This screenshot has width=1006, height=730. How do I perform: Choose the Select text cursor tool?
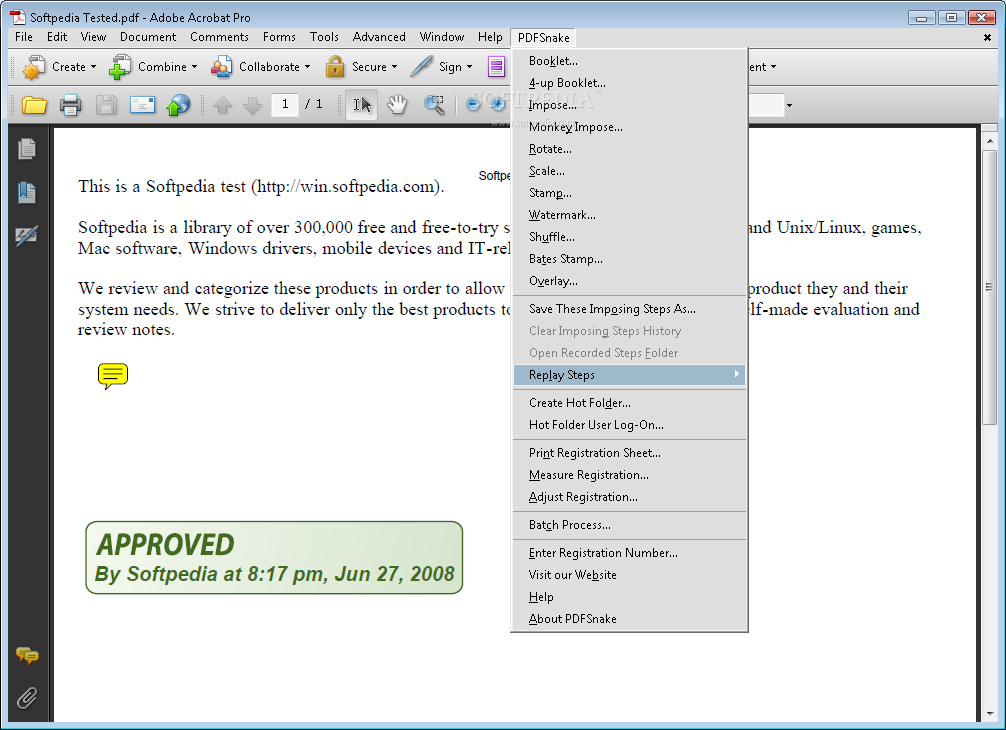[362, 105]
